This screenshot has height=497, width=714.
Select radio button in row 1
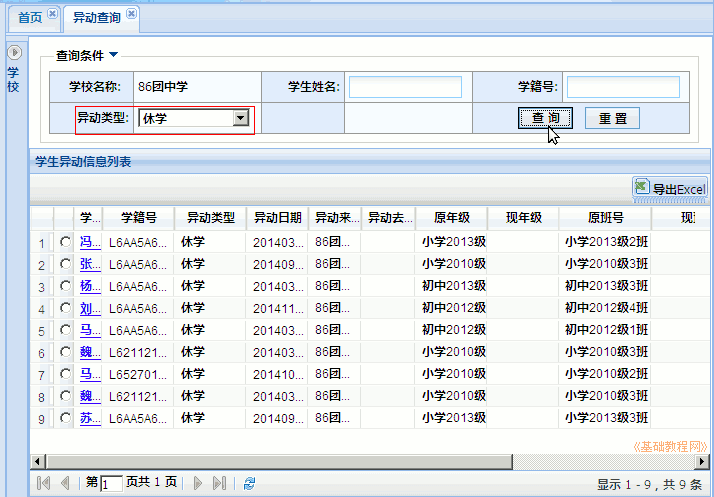[66, 242]
